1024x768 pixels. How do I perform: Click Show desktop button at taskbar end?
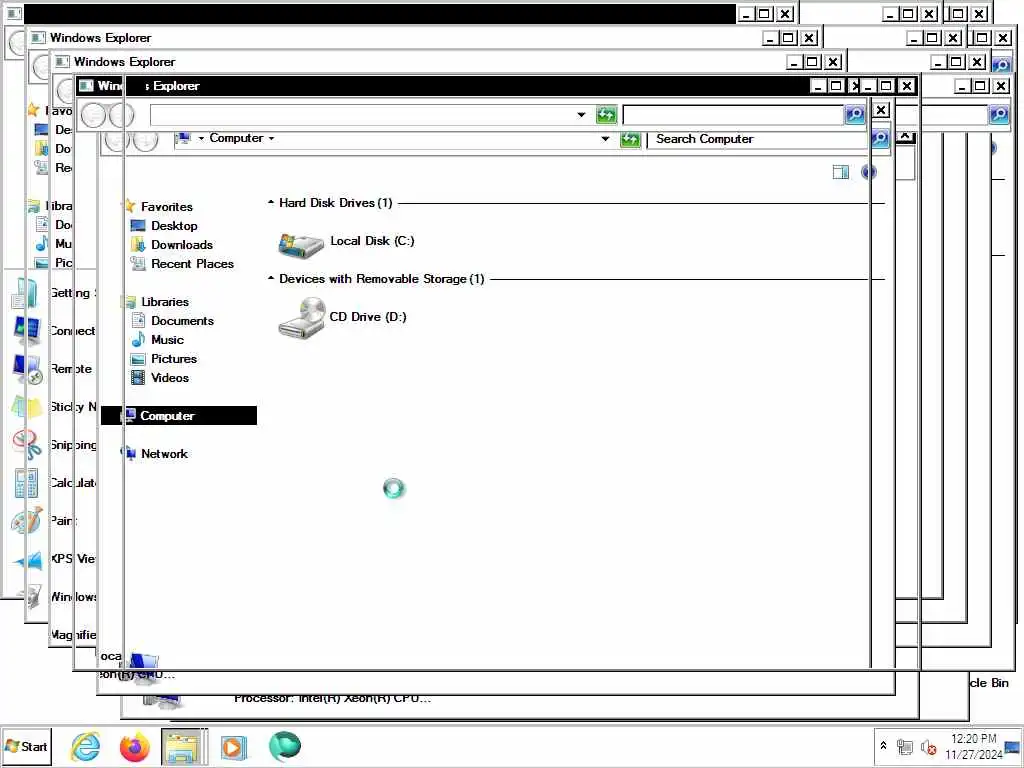tap(1013, 746)
